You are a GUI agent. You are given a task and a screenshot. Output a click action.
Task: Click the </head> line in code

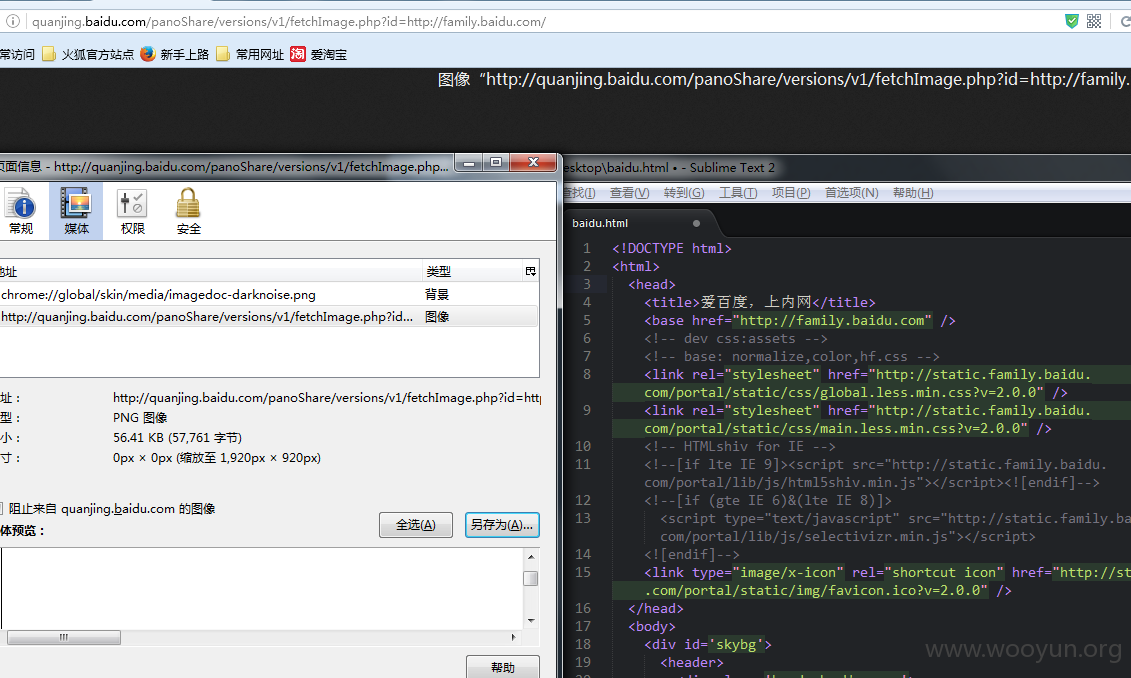[x=656, y=609]
